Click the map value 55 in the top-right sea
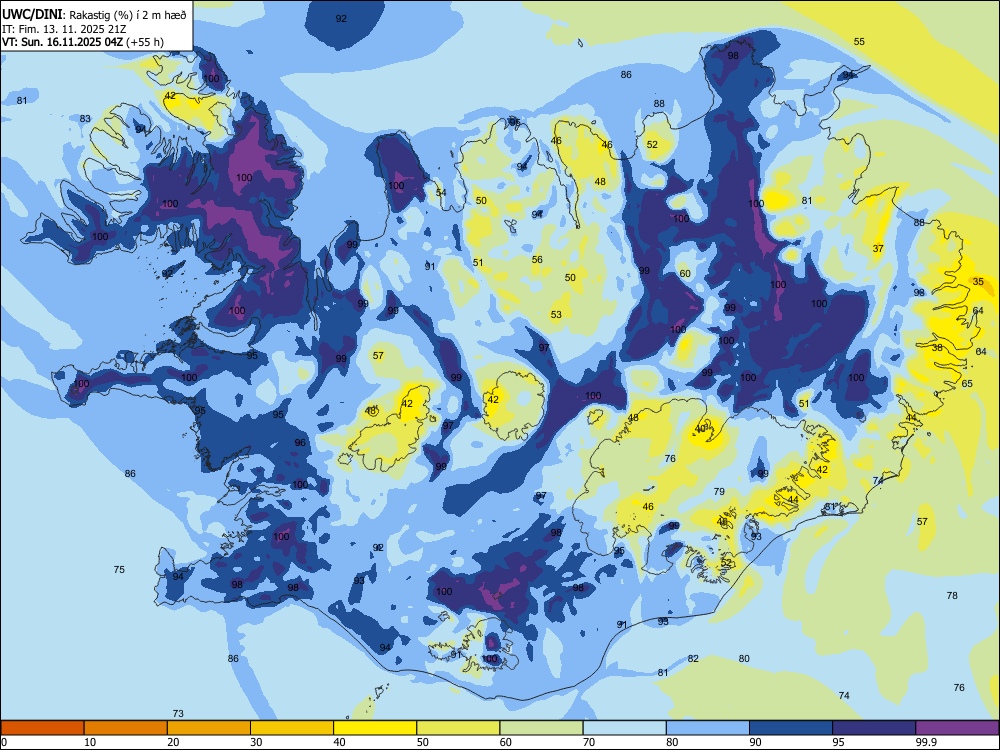The width and height of the screenshot is (1000, 750). click(x=859, y=41)
